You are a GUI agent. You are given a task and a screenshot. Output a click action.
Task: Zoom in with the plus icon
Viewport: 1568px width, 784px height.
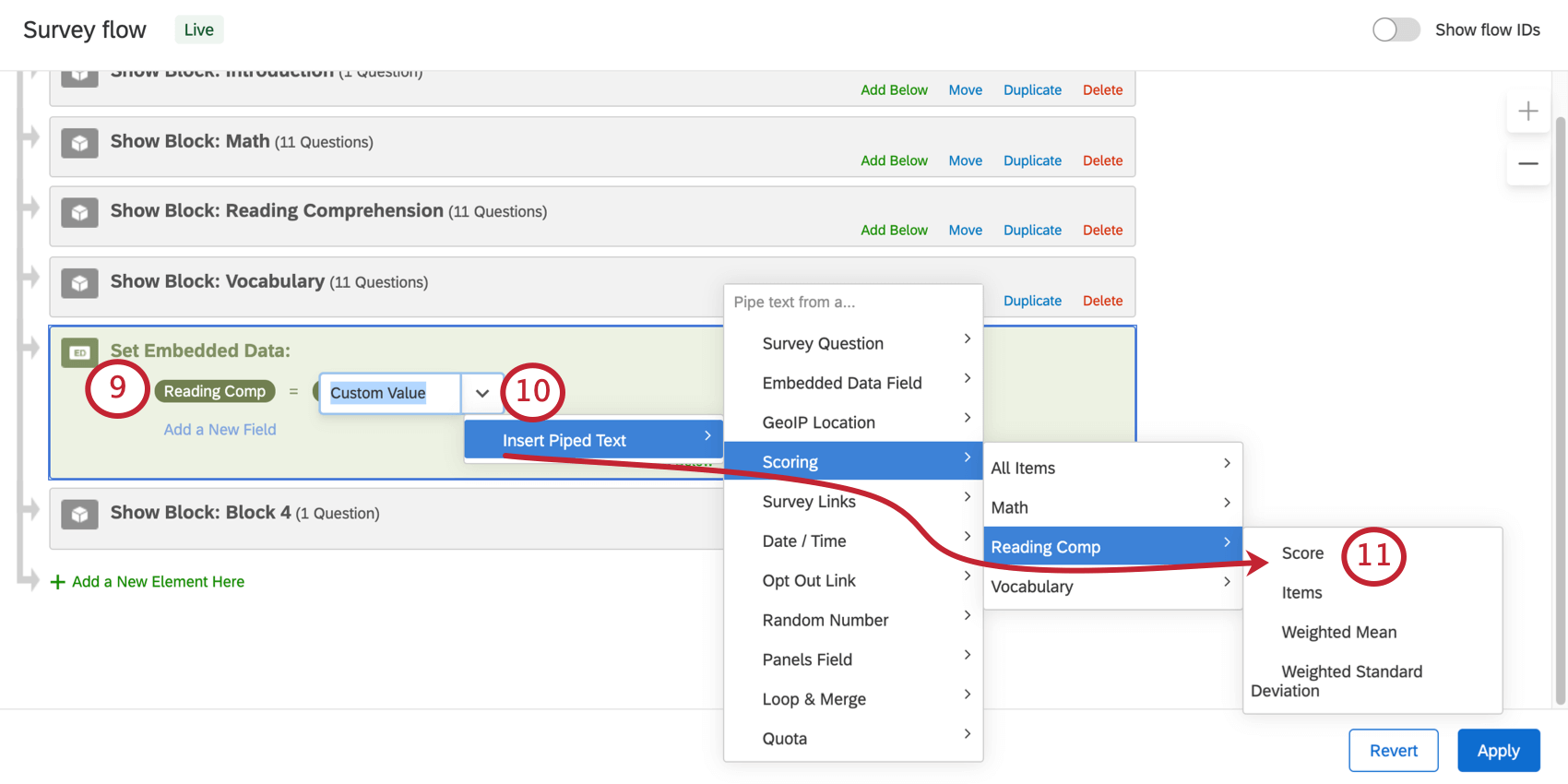point(1527,112)
